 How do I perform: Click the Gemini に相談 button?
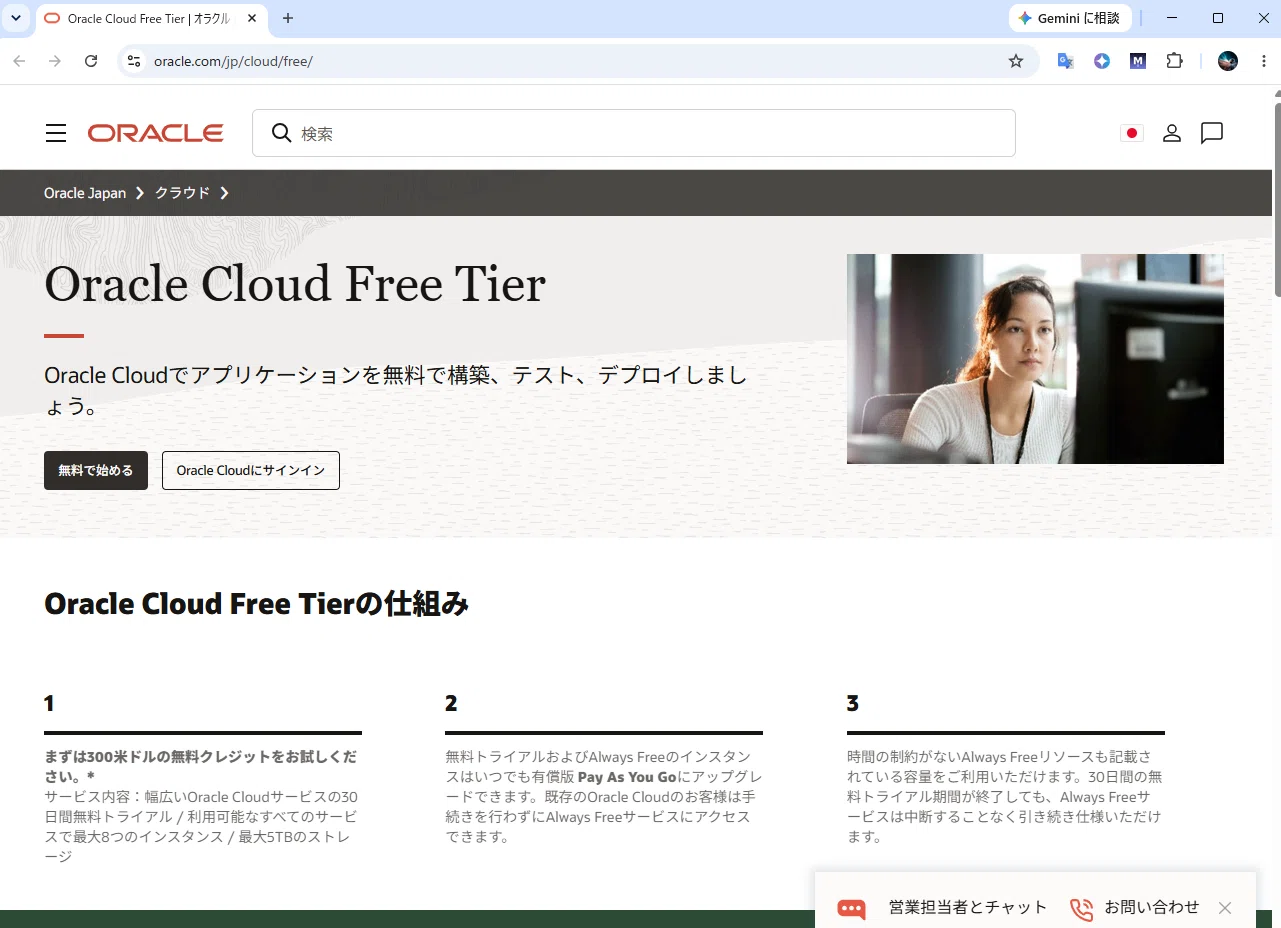[1070, 18]
